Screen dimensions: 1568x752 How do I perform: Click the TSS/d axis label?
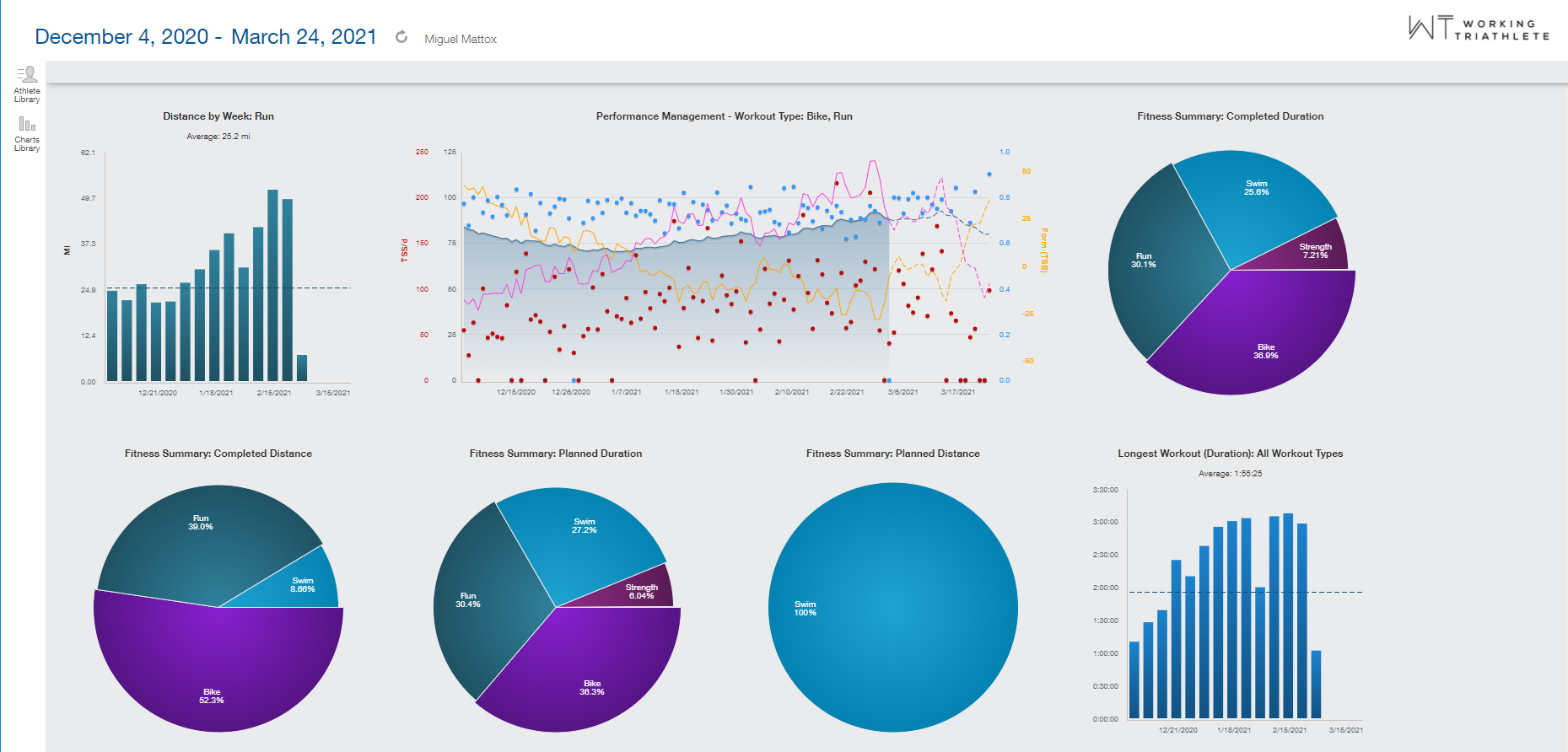(404, 250)
